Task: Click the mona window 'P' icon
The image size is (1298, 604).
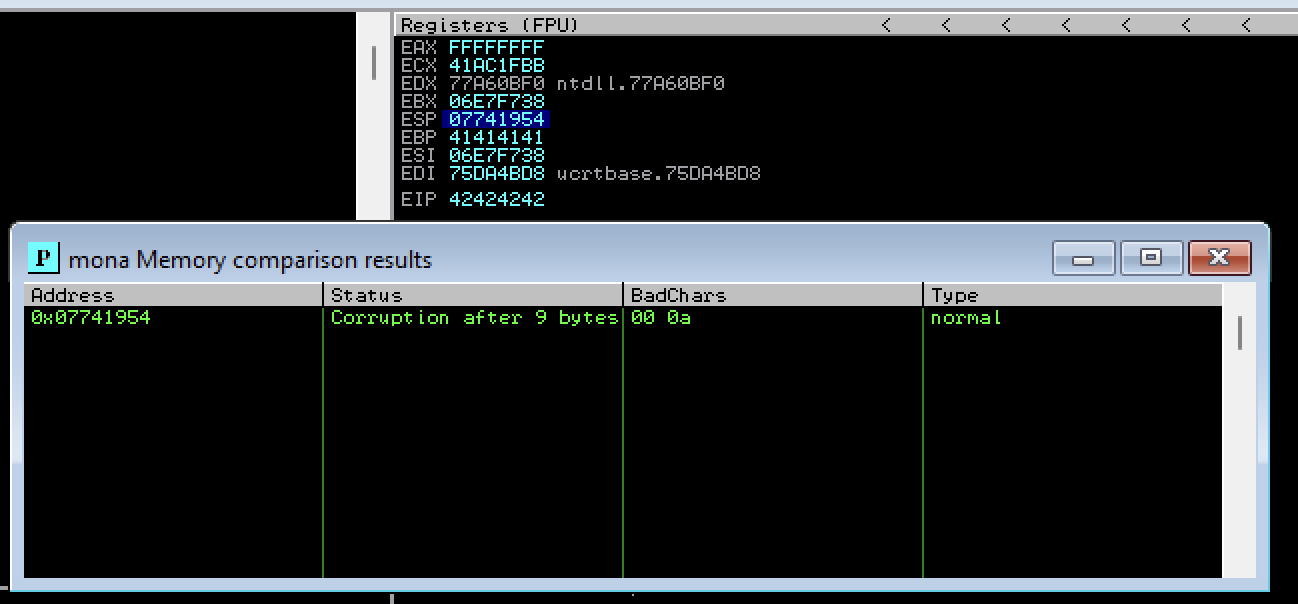Action: [42, 258]
